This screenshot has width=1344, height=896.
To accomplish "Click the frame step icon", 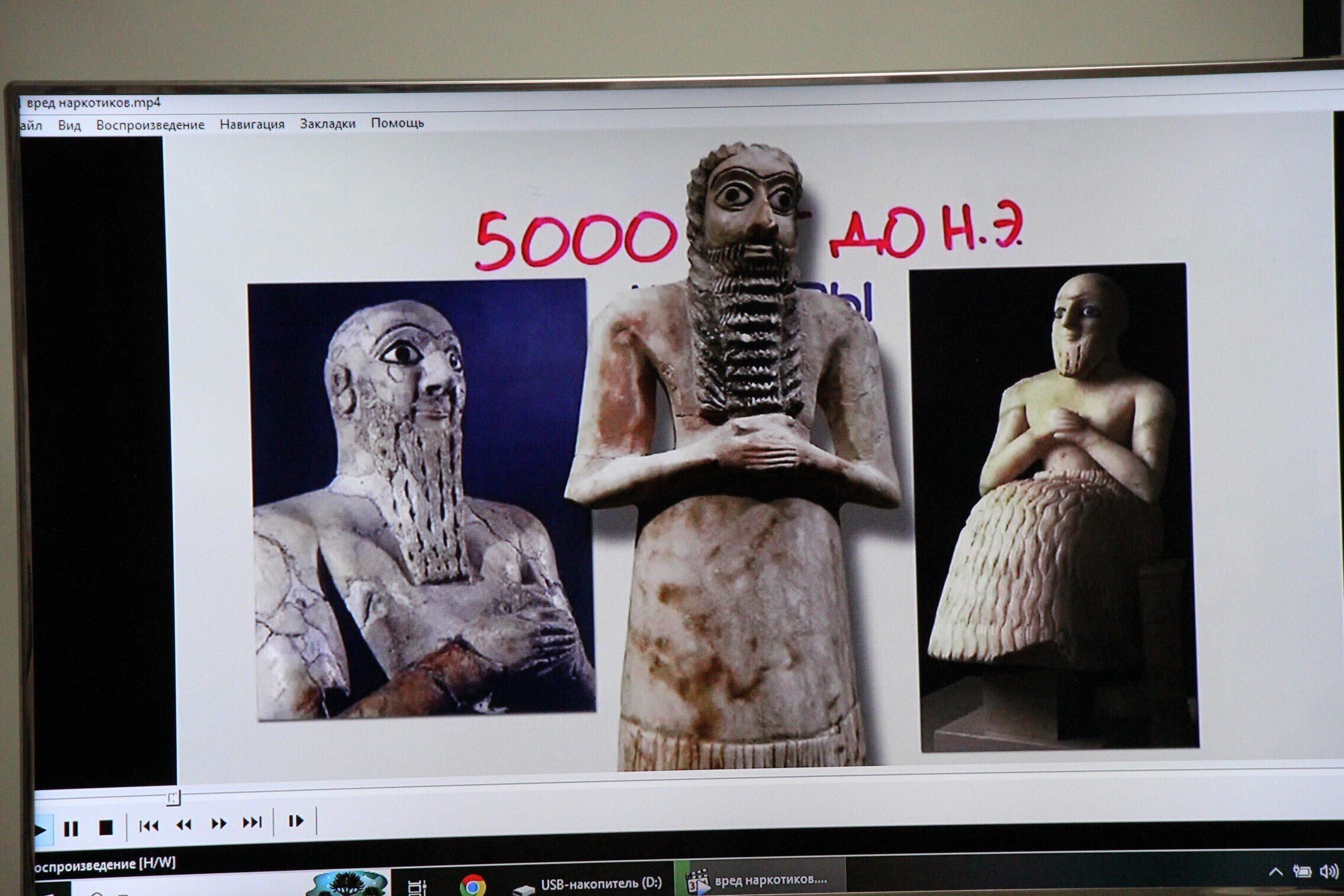I will tap(295, 821).
